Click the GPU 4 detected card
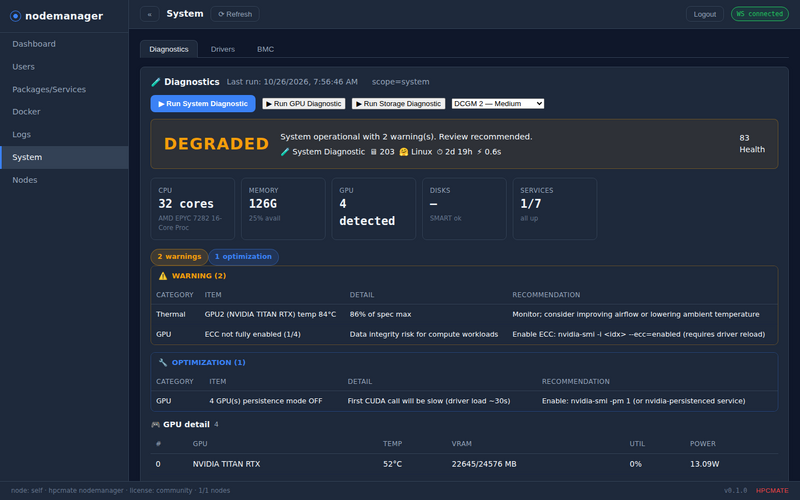Image resolution: width=800 pixels, height=500 pixels. click(373, 209)
